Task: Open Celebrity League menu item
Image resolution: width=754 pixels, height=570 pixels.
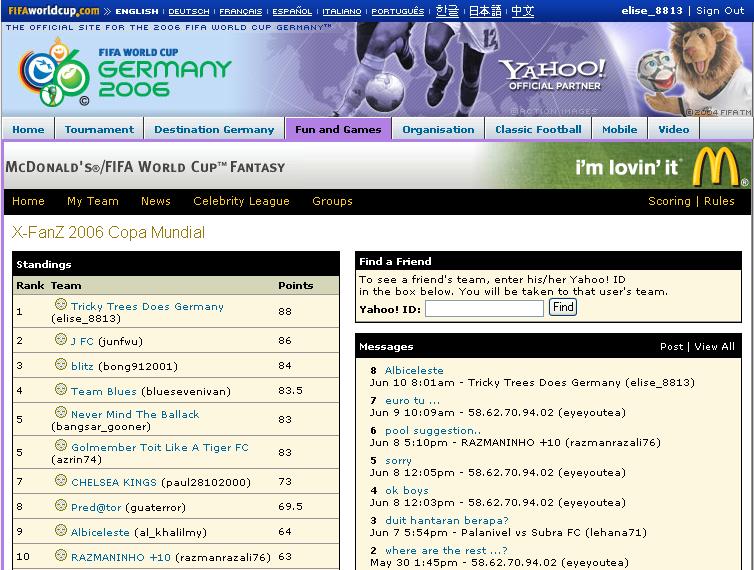Action: (241, 201)
